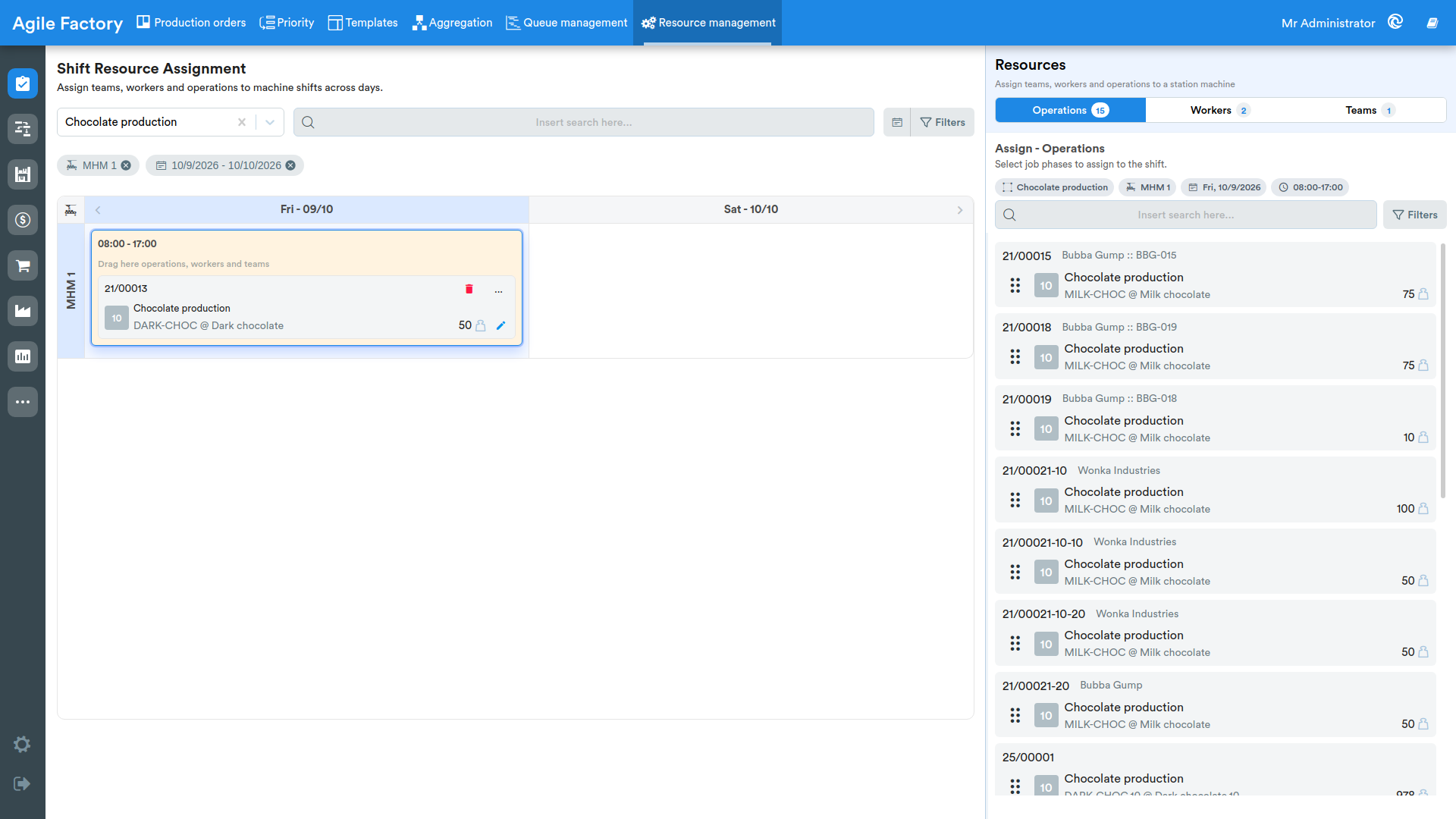Viewport: 1456px width, 819px height.
Task: Open the Aggregation menu
Action: pyautogui.click(x=452, y=23)
